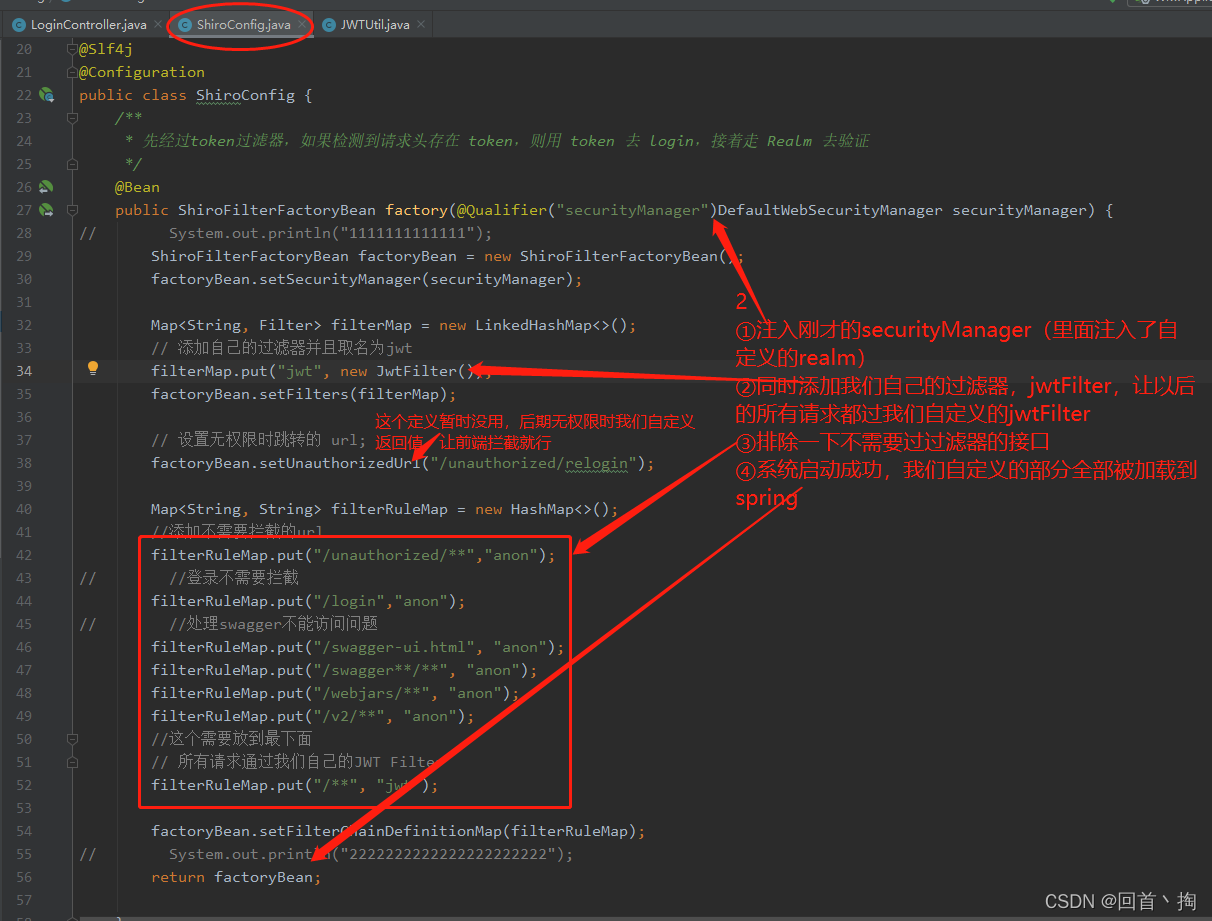Click line number 42 in the gutter
This screenshot has width=1212, height=921.
23,555
